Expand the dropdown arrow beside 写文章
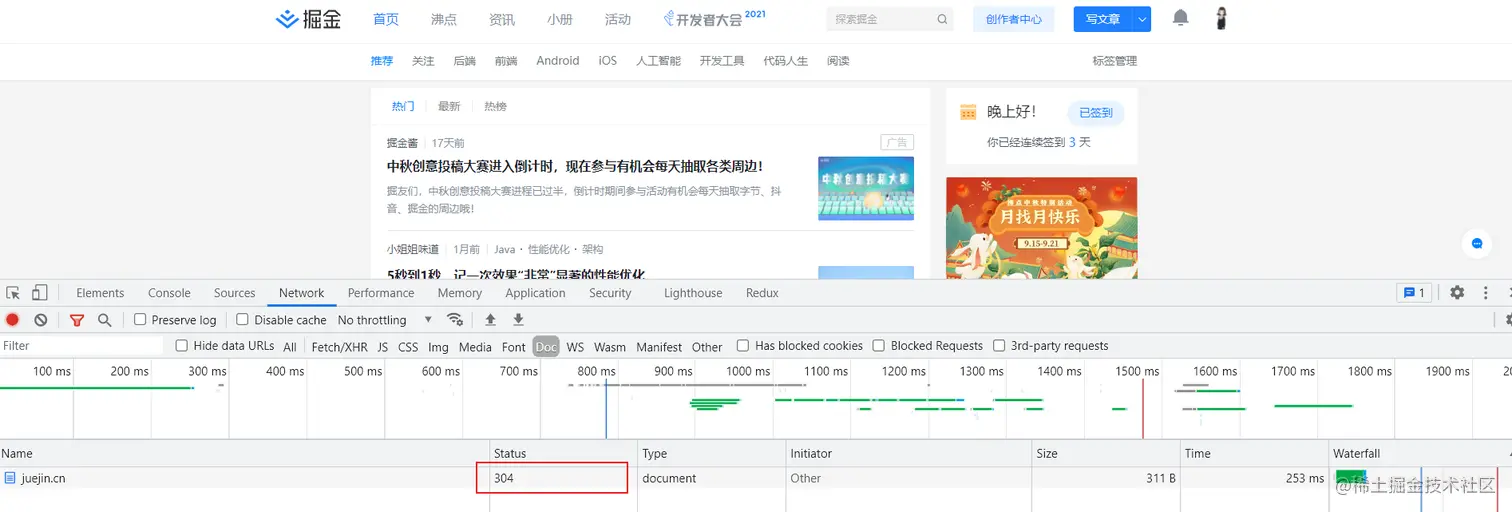Image resolution: width=1512 pixels, height=512 pixels. pos(1142,19)
